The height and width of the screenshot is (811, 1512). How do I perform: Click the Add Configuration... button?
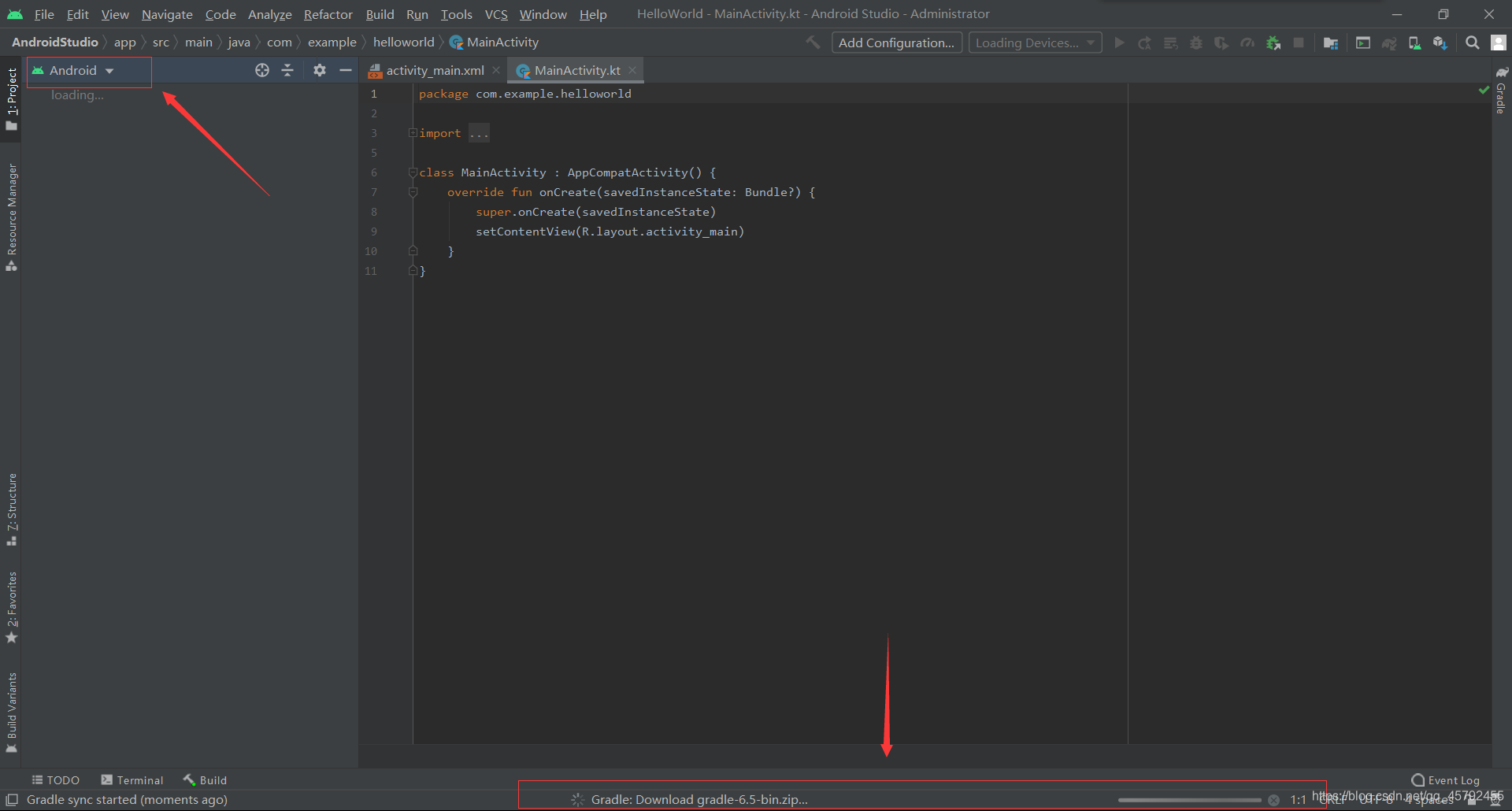coord(896,43)
